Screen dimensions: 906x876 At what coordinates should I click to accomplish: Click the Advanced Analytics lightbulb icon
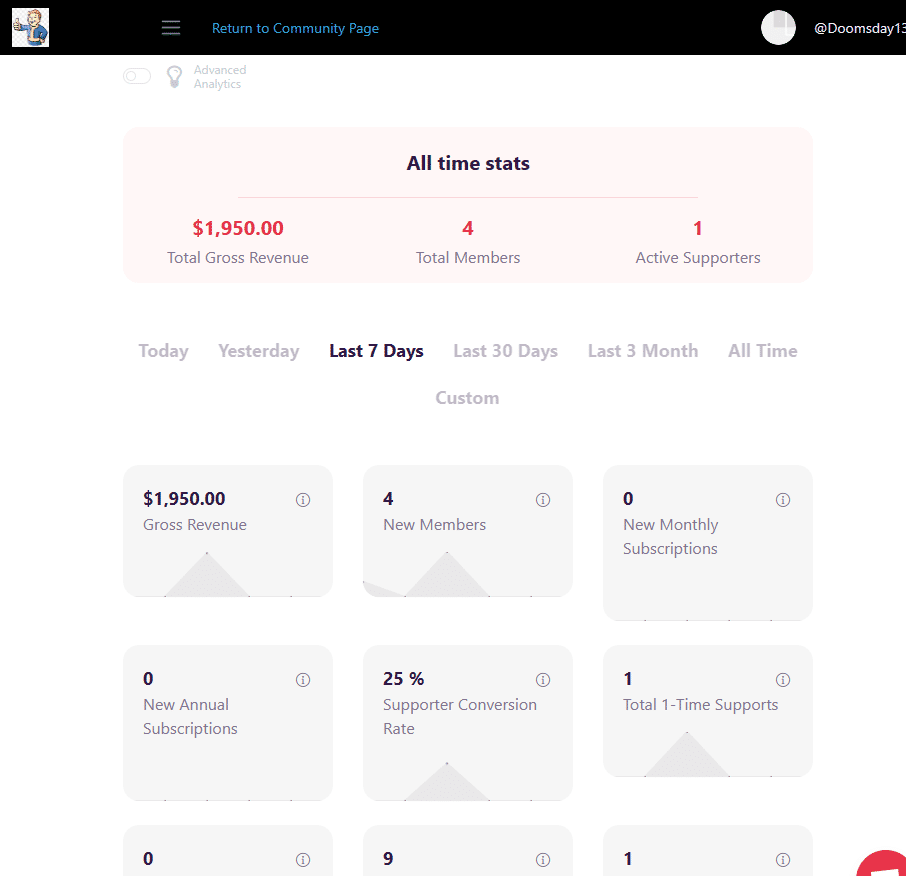tap(174, 76)
